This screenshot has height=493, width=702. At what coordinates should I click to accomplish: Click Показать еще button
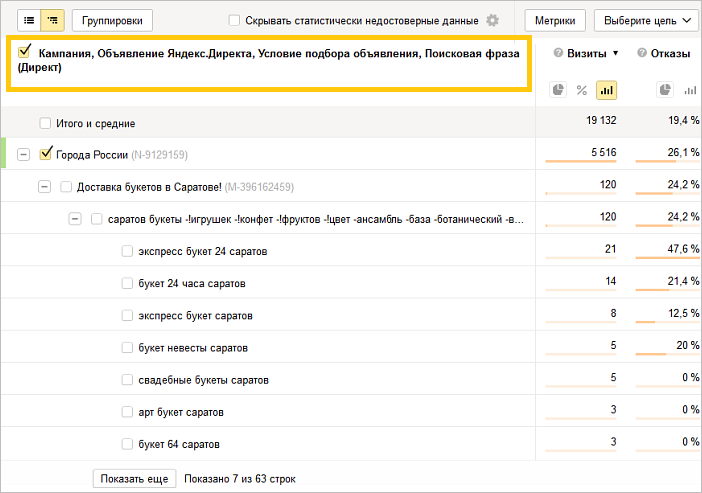[134, 479]
